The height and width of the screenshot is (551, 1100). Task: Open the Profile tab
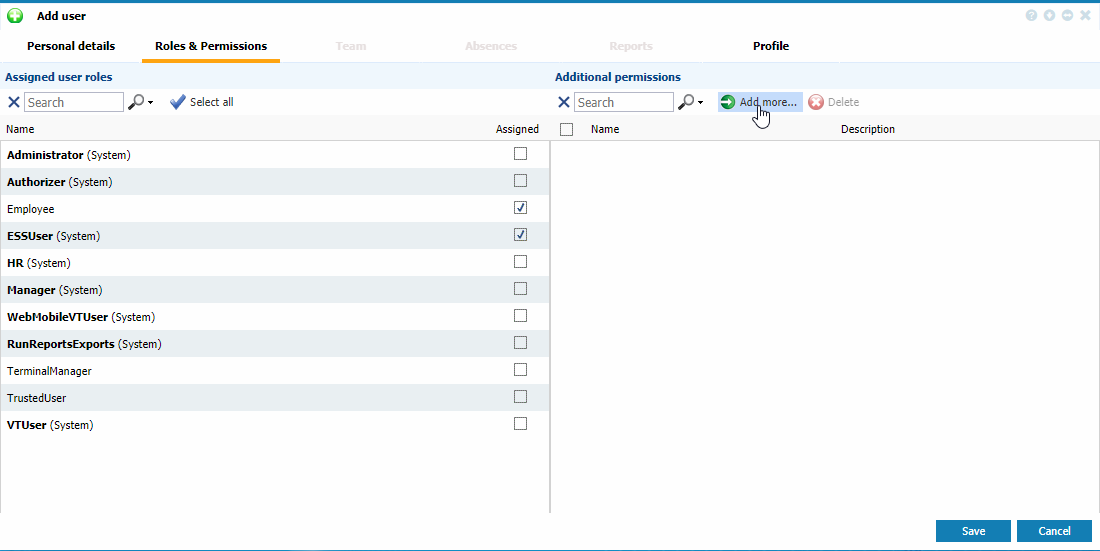(771, 46)
